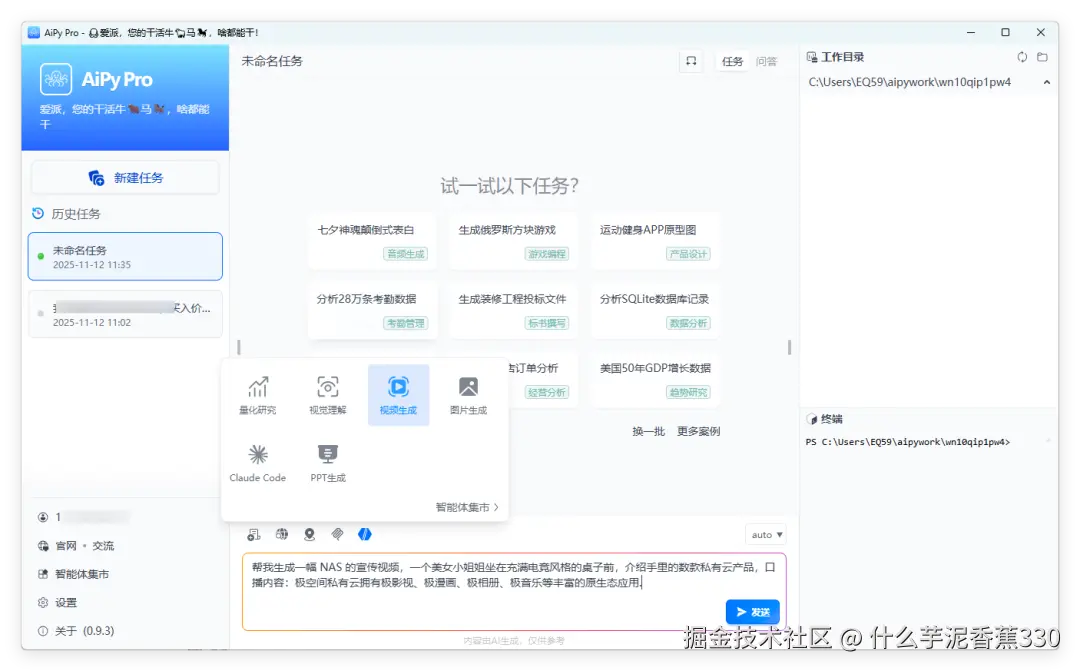This screenshot has width=1080, height=671.
Task: Pick the 美国50年GDP增长数据 suggestion card
Action: (654, 378)
